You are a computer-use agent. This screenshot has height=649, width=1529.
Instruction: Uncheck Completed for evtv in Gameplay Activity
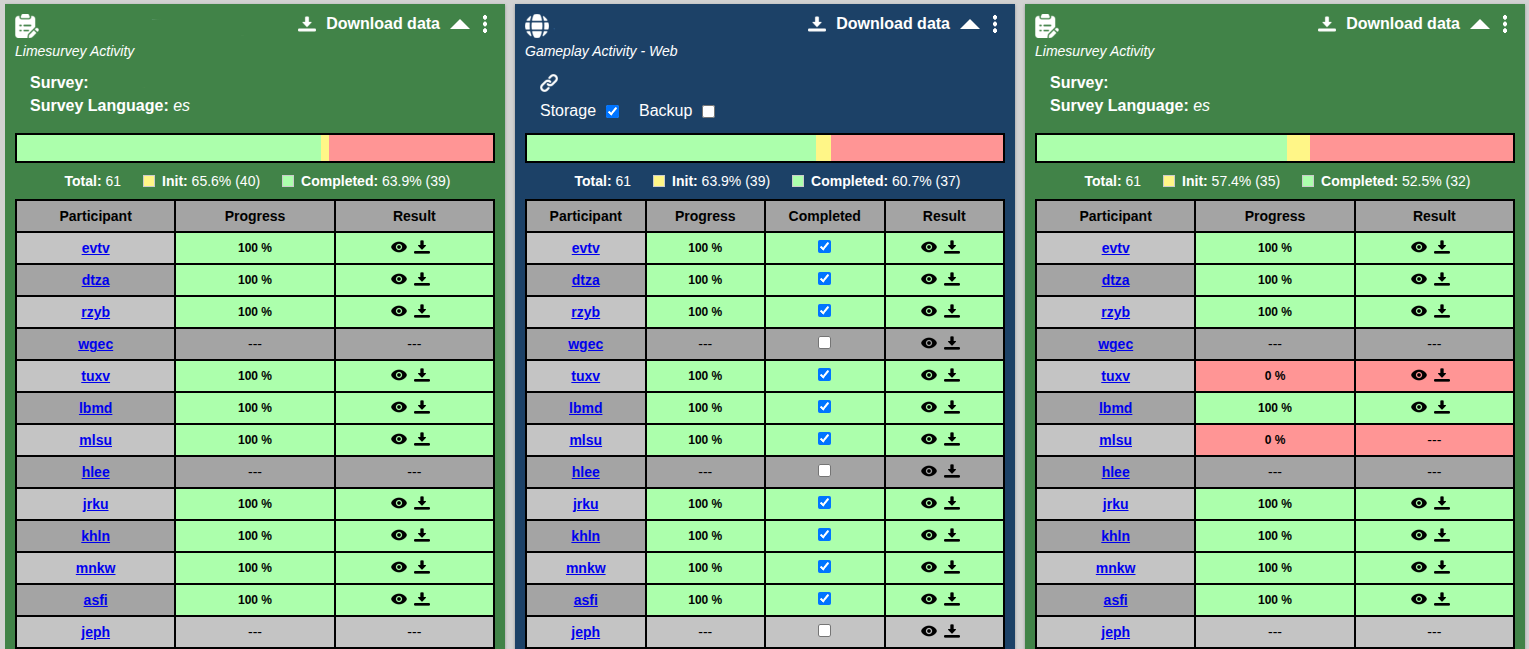(x=825, y=246)
